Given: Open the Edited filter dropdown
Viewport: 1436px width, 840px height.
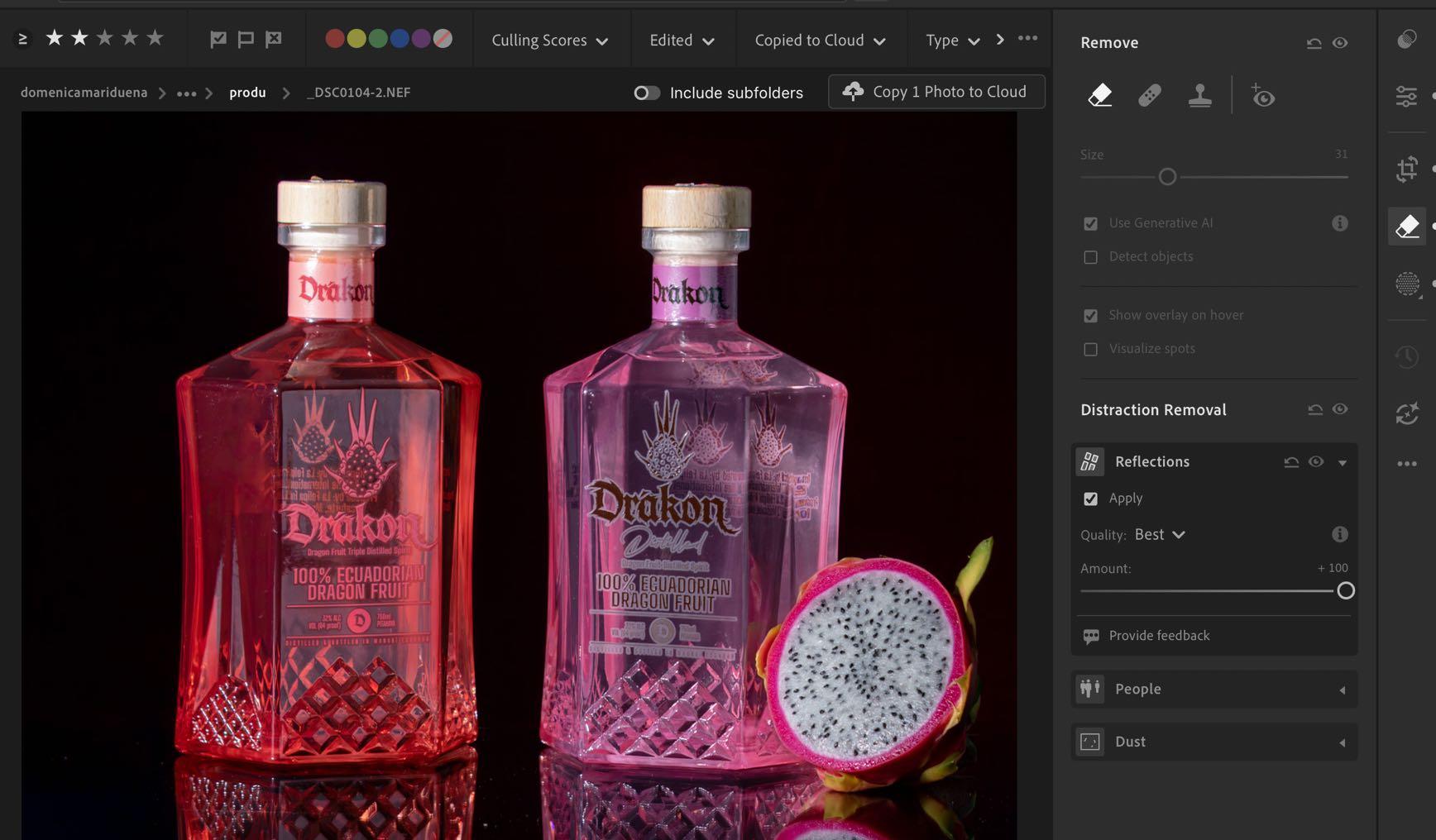Looking at the screenshot, I should 682,40.
